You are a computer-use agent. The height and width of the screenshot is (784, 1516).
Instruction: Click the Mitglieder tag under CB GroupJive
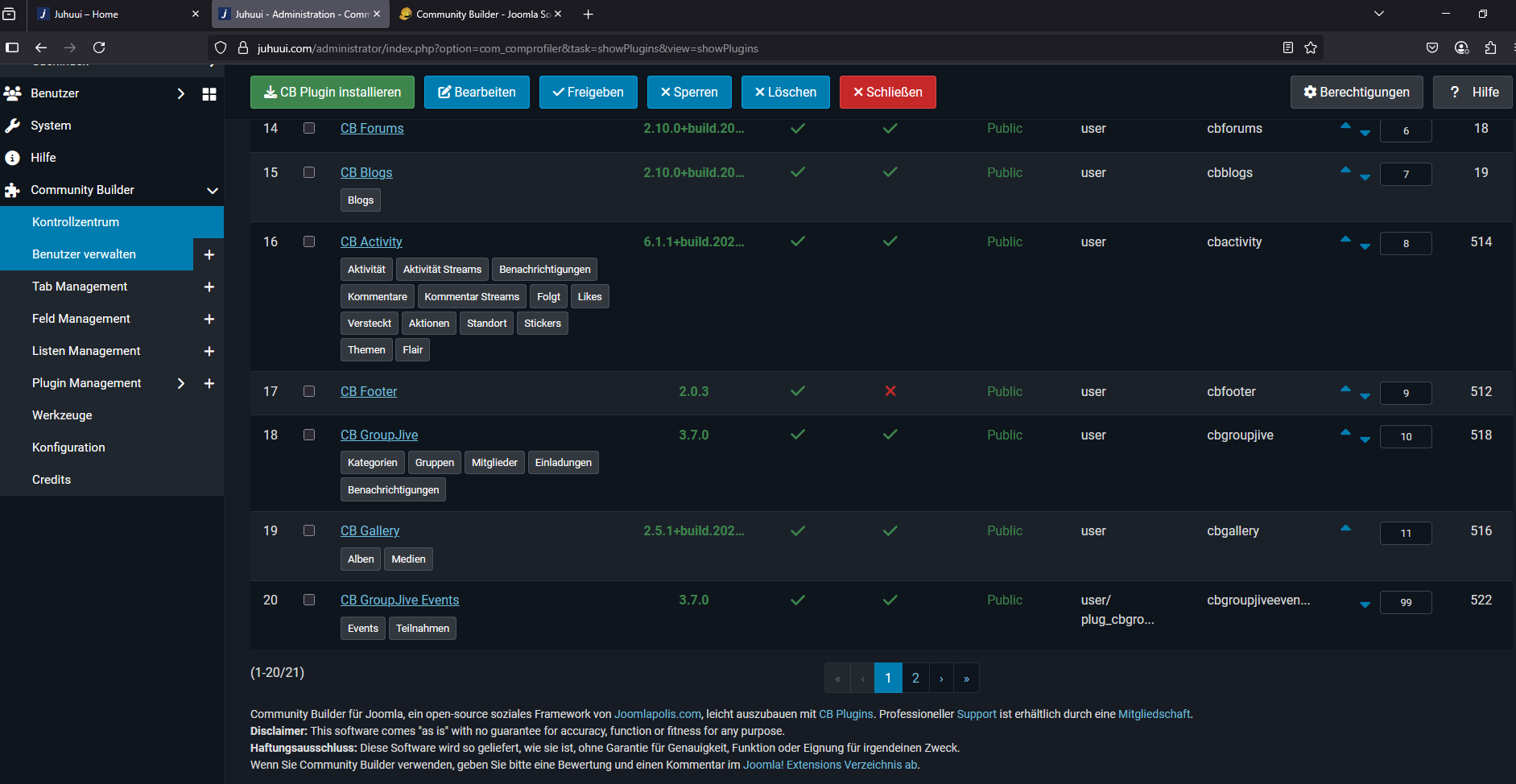[x=494, y=462]
